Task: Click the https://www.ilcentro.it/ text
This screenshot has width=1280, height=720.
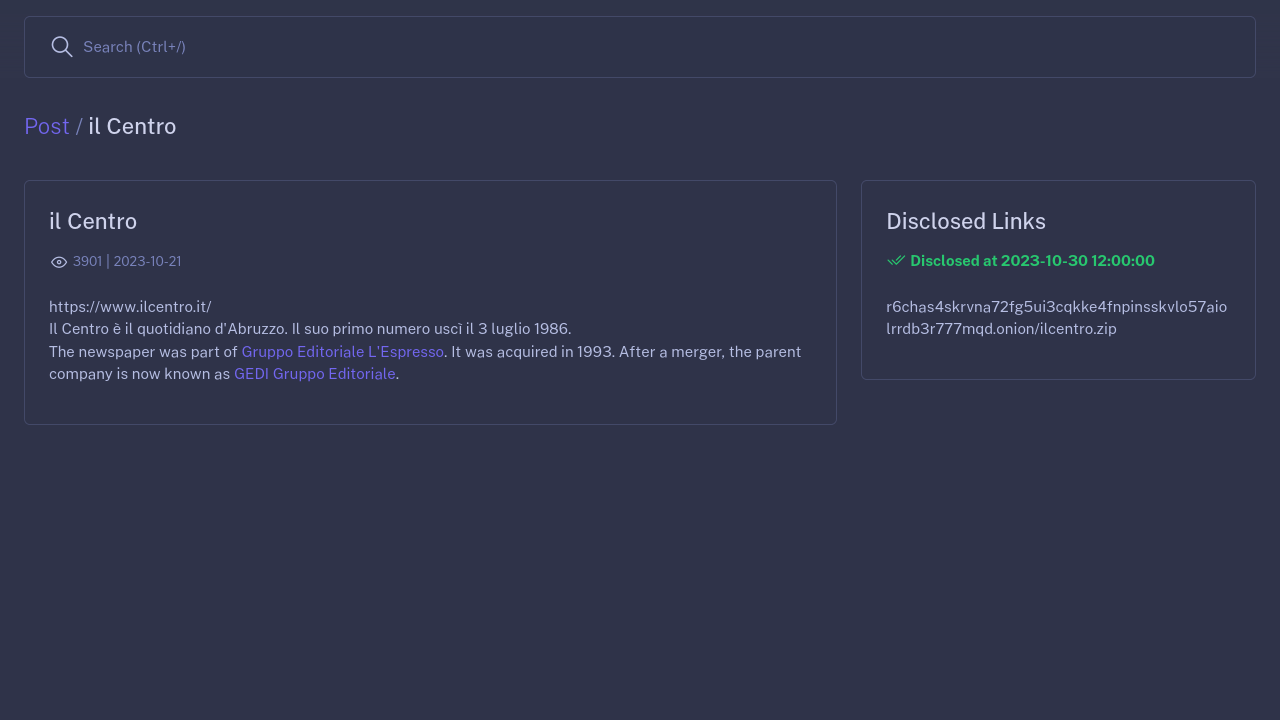Action: (130, 307)
